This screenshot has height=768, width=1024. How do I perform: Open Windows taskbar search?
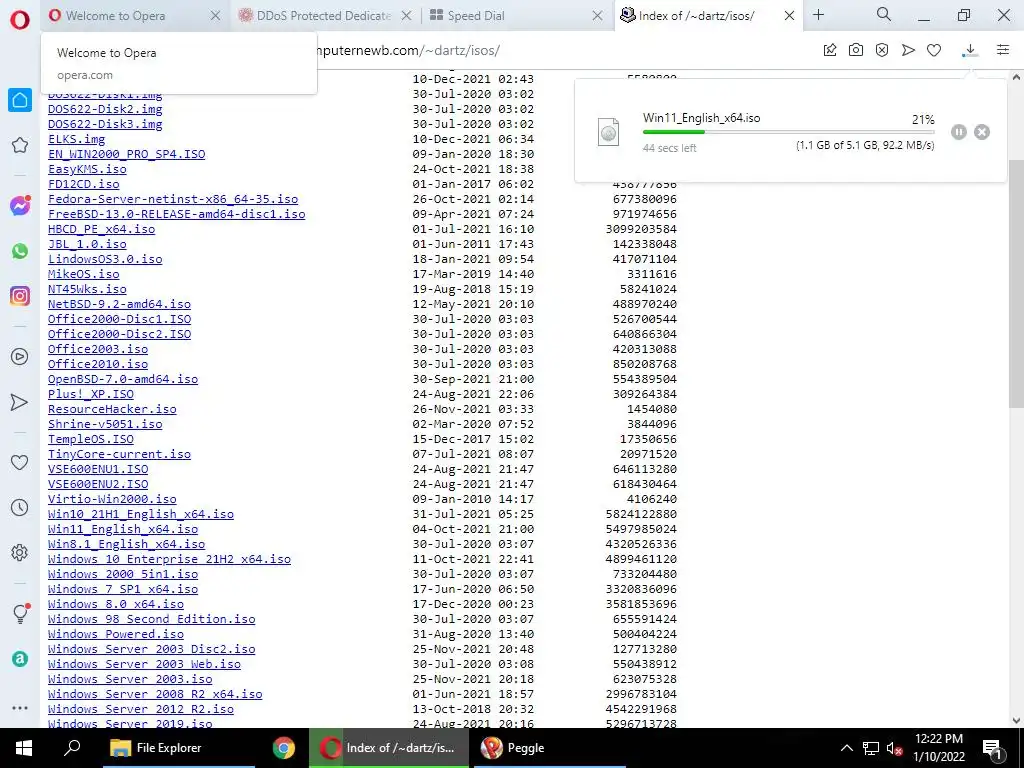72,748
